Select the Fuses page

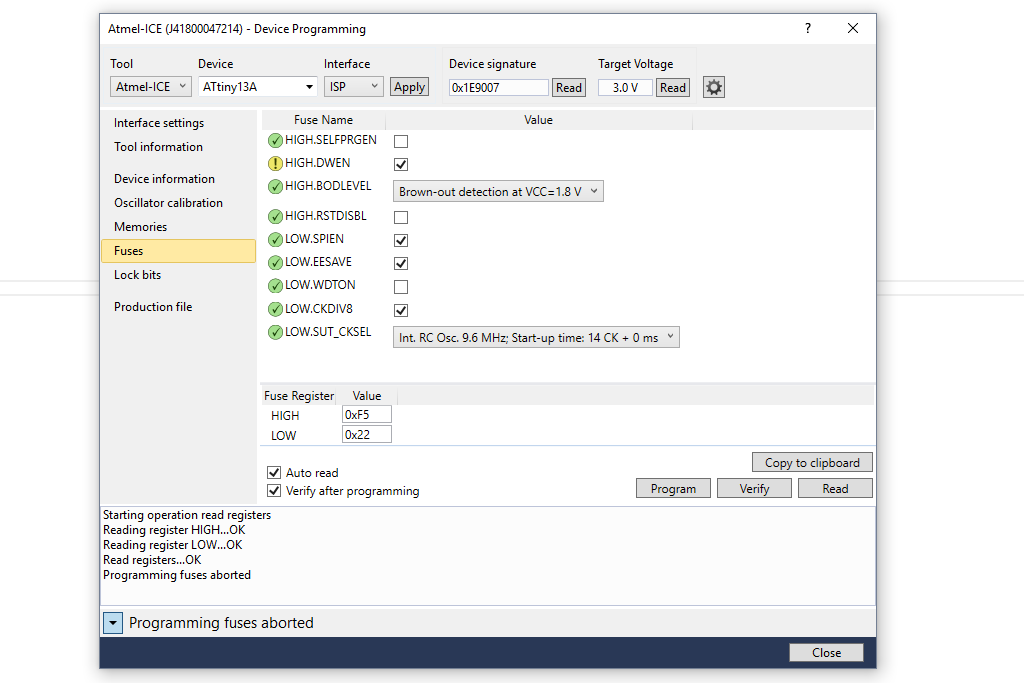tap(178, 251)
